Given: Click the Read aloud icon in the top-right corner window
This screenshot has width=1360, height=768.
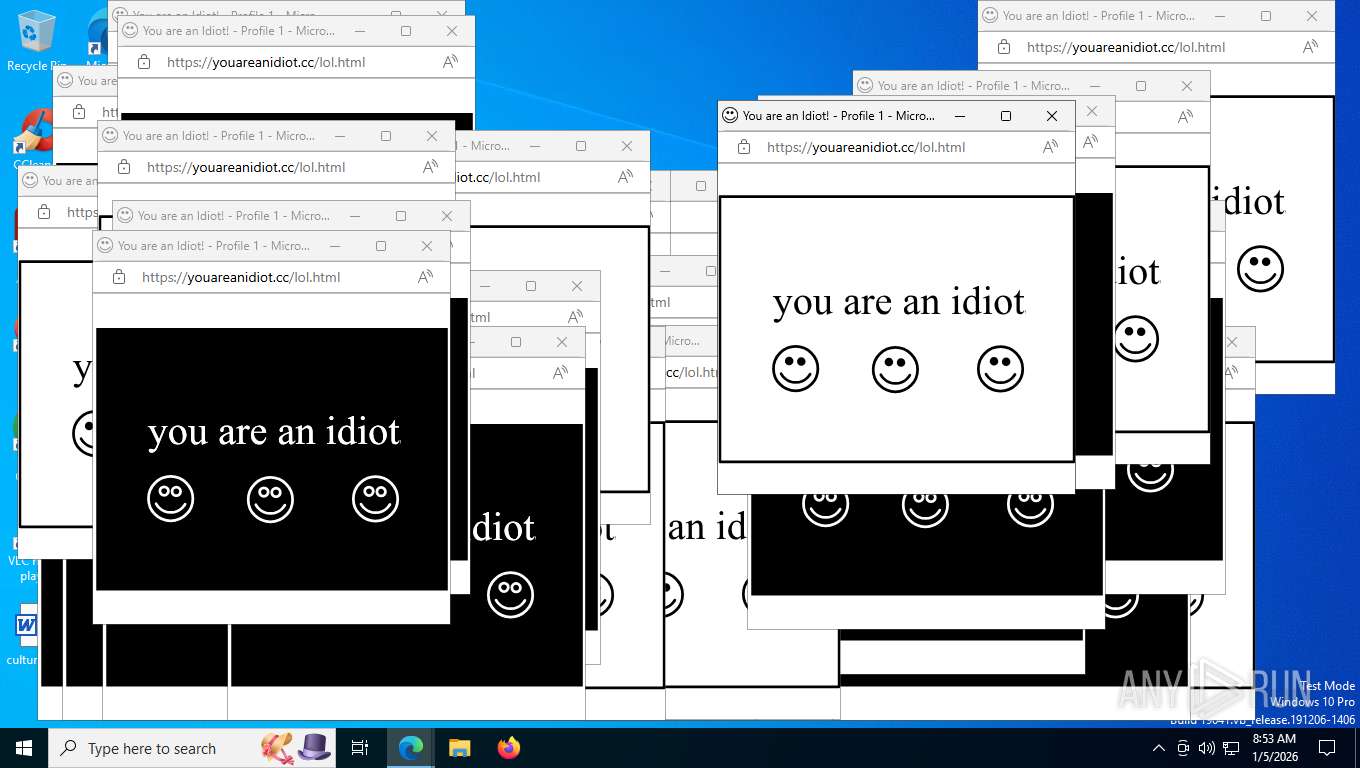Looking at the screenshot, I should (1310, 47).
